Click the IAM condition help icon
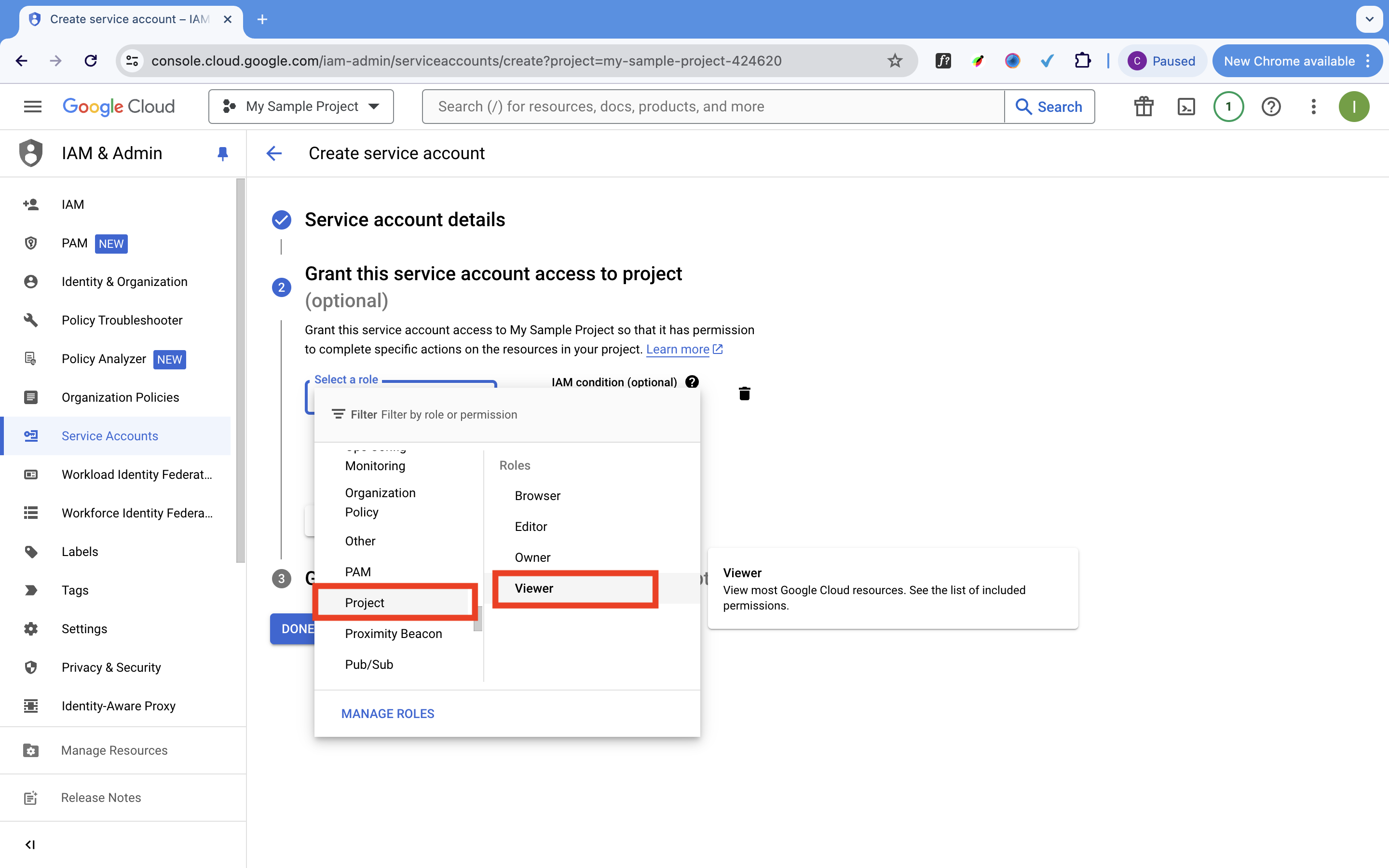The height and width of the screenshot is (868, 1389). (692, 382)
